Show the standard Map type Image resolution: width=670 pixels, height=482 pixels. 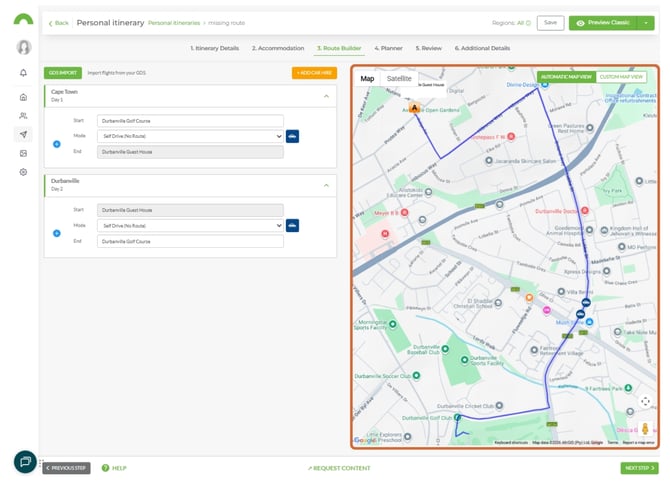[367, 79]
